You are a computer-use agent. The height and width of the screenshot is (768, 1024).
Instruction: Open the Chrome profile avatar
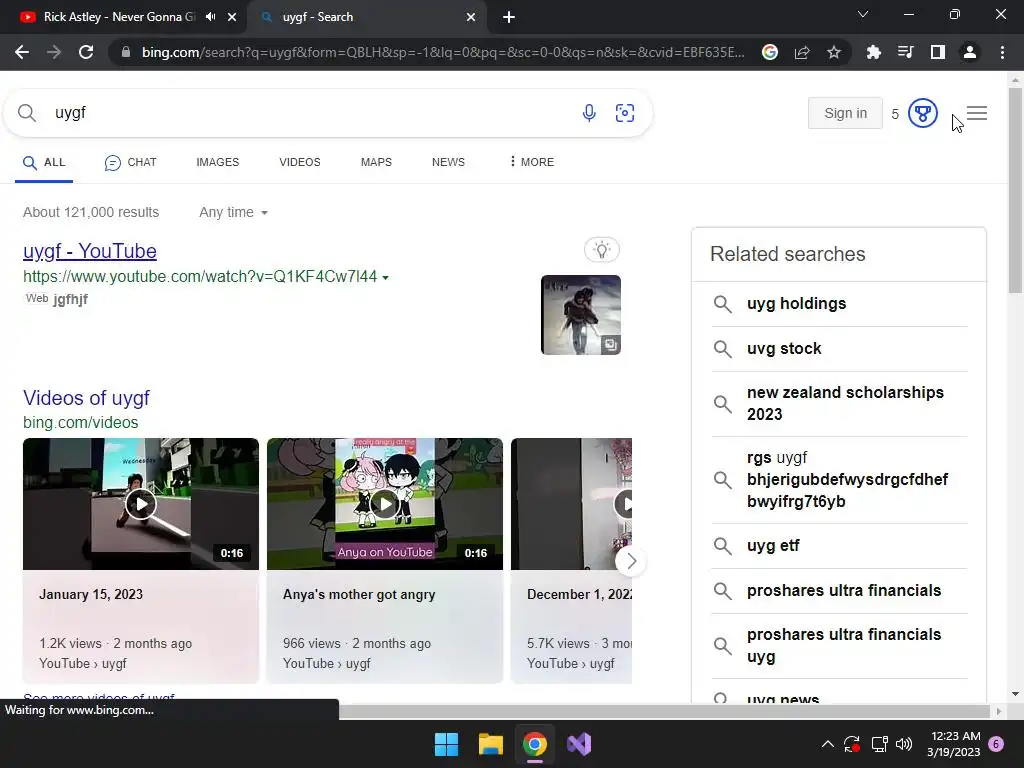(x=970, y=52)
